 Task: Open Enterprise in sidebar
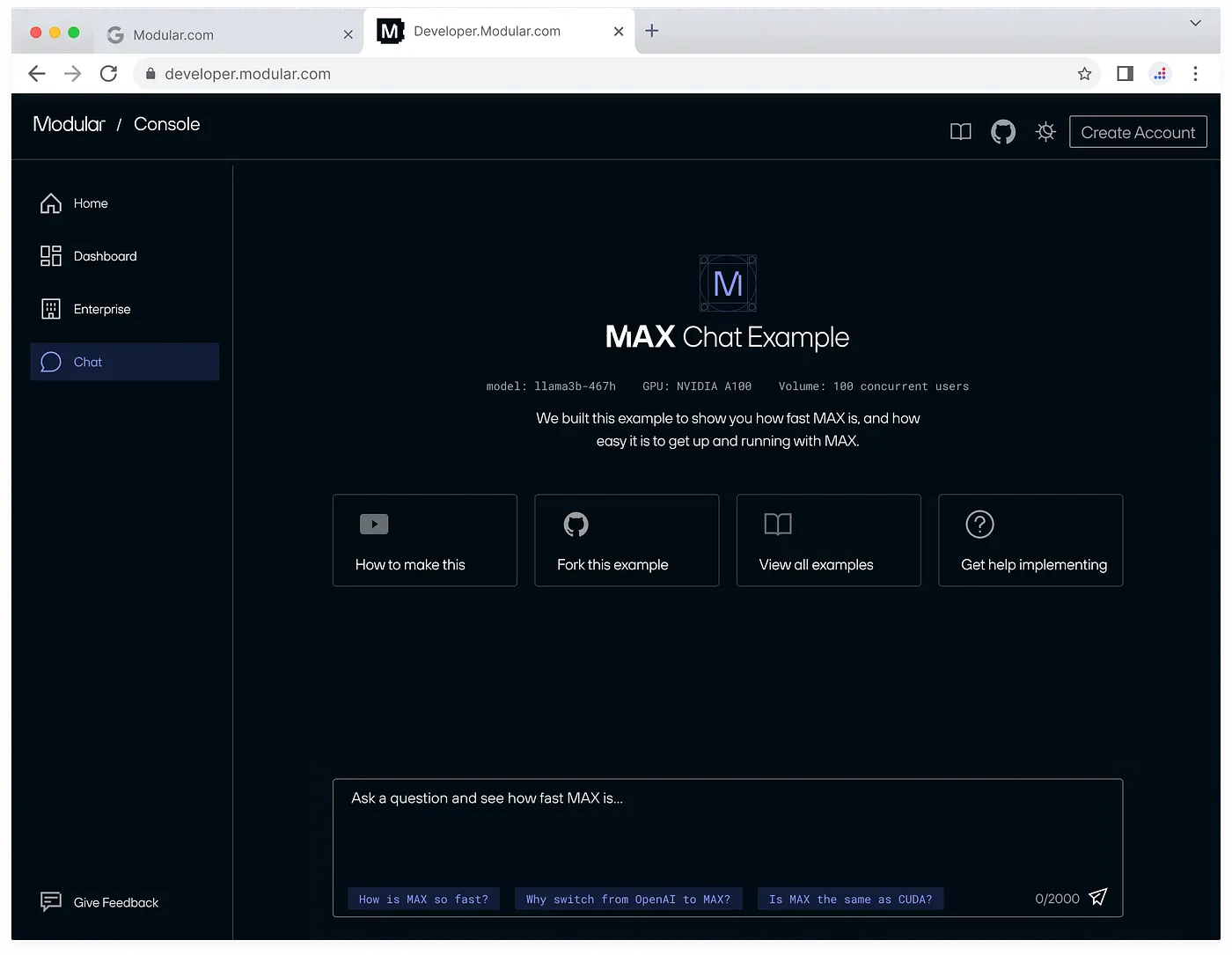(125, 309)
